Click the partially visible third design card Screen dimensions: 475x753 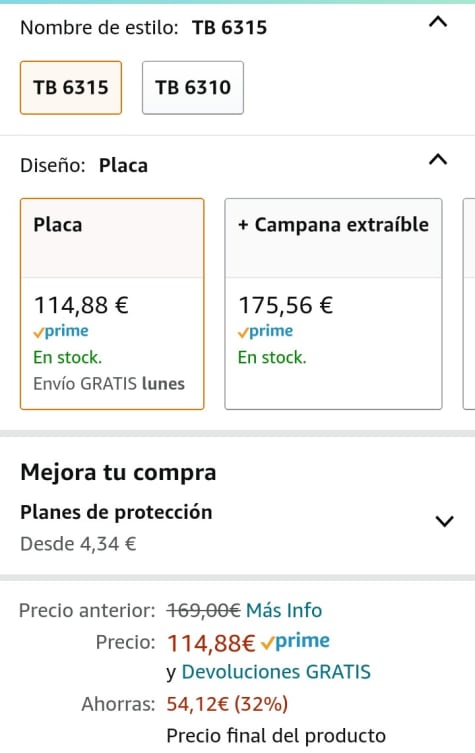(469, 304)
